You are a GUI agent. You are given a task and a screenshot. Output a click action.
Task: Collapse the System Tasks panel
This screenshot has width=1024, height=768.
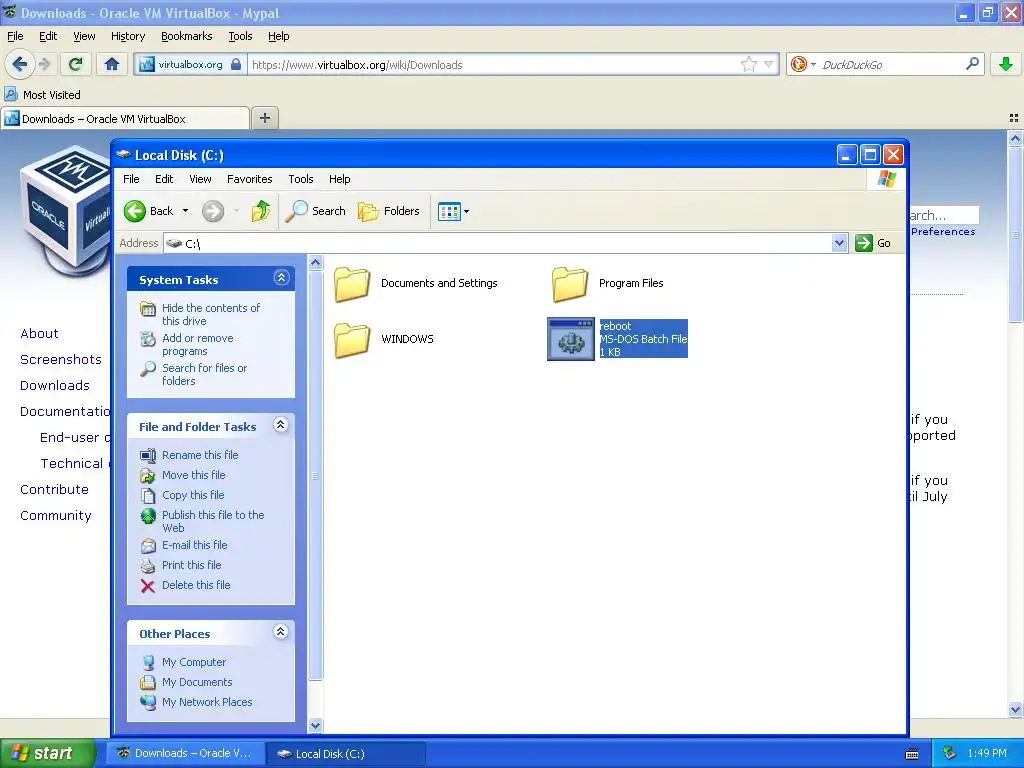point(281,278)
